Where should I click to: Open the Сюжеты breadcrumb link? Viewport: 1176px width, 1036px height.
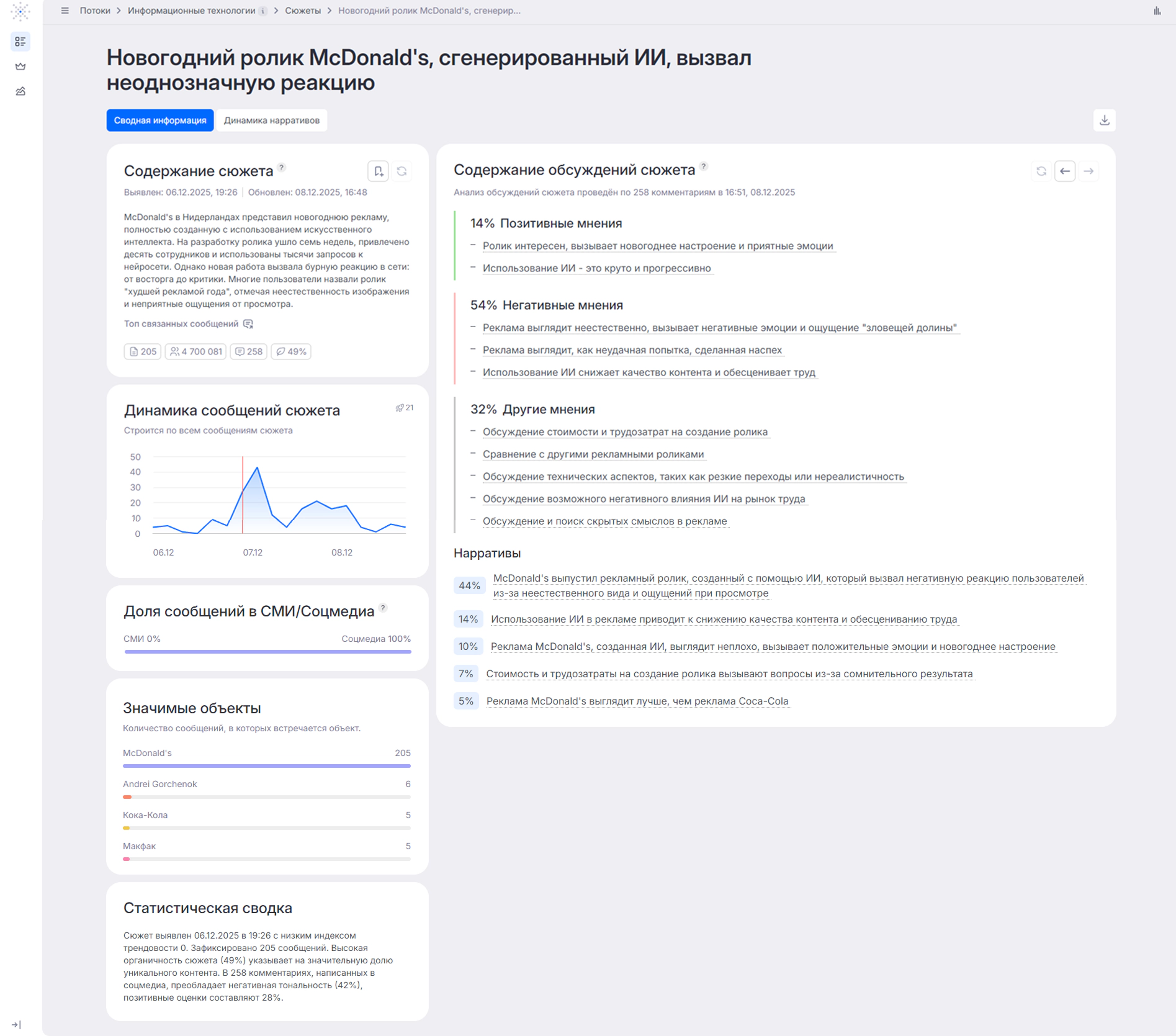point(303,11)
